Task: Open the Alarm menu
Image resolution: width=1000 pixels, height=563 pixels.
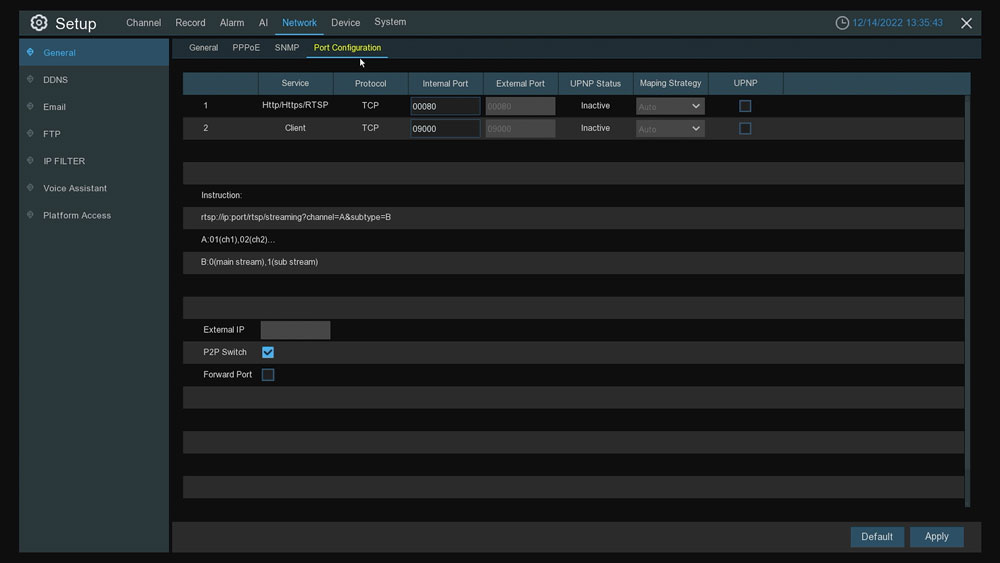Action: click(x=232, y=22)
